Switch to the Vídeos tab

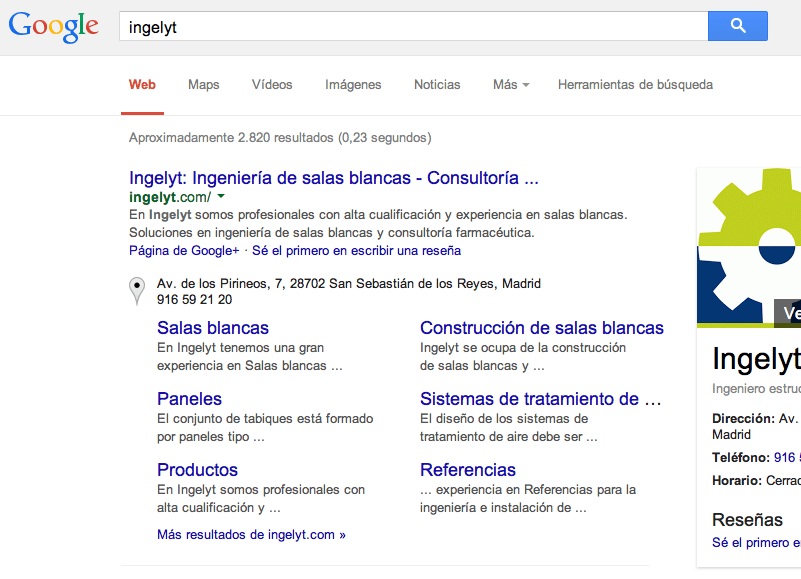pyautogui.click(x=272, y=85)
